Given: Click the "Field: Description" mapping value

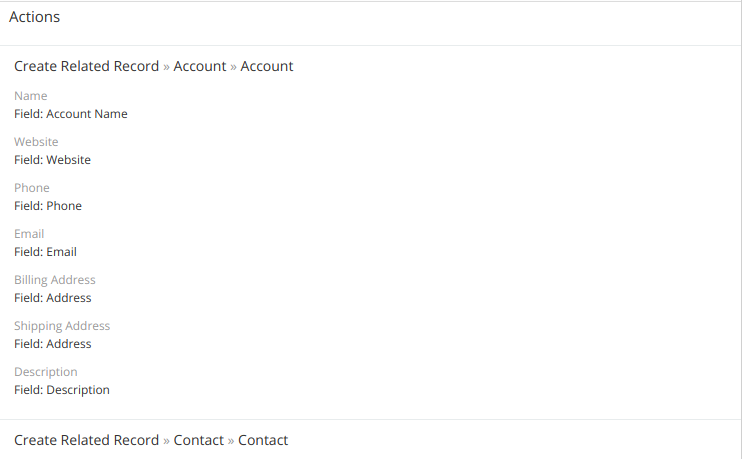Looking at the screenshot, I should point(62,390).
